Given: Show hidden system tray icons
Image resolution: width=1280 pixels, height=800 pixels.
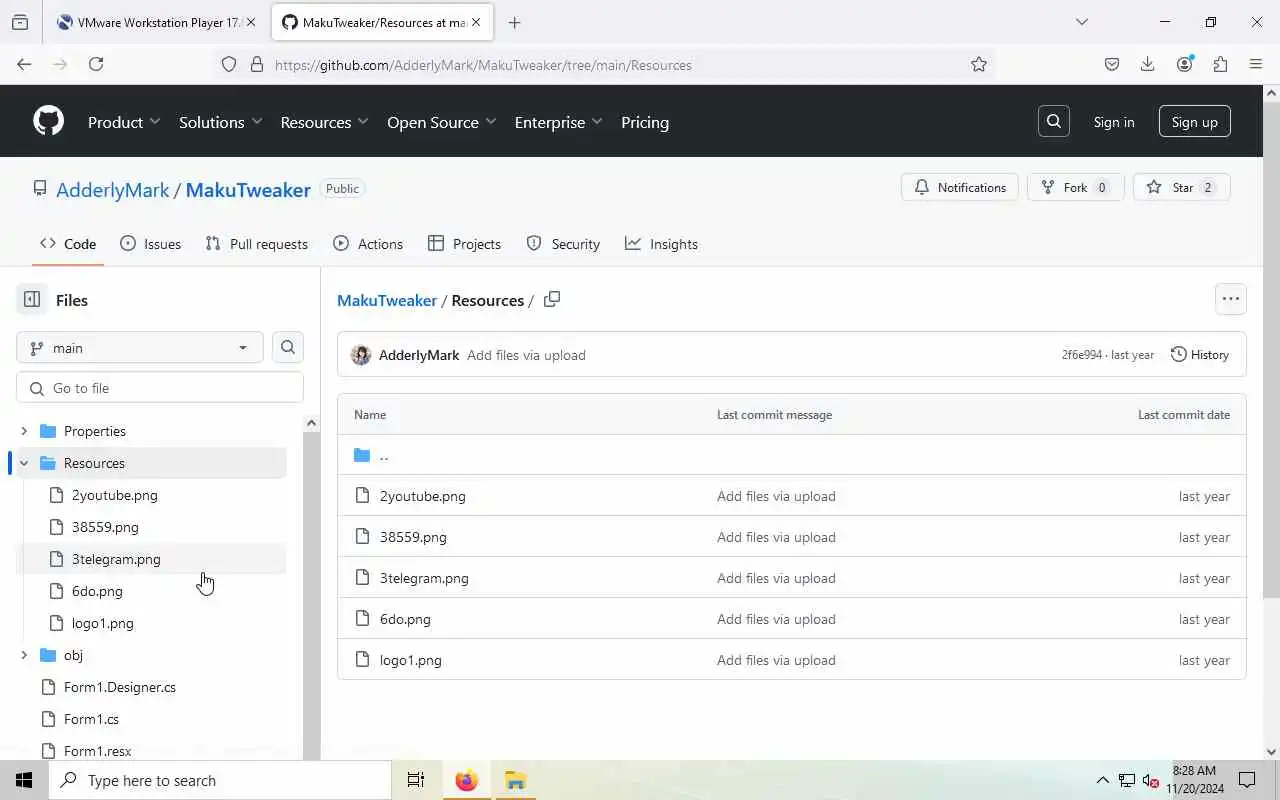Looking at the screenshot, I should (1102, 780).
